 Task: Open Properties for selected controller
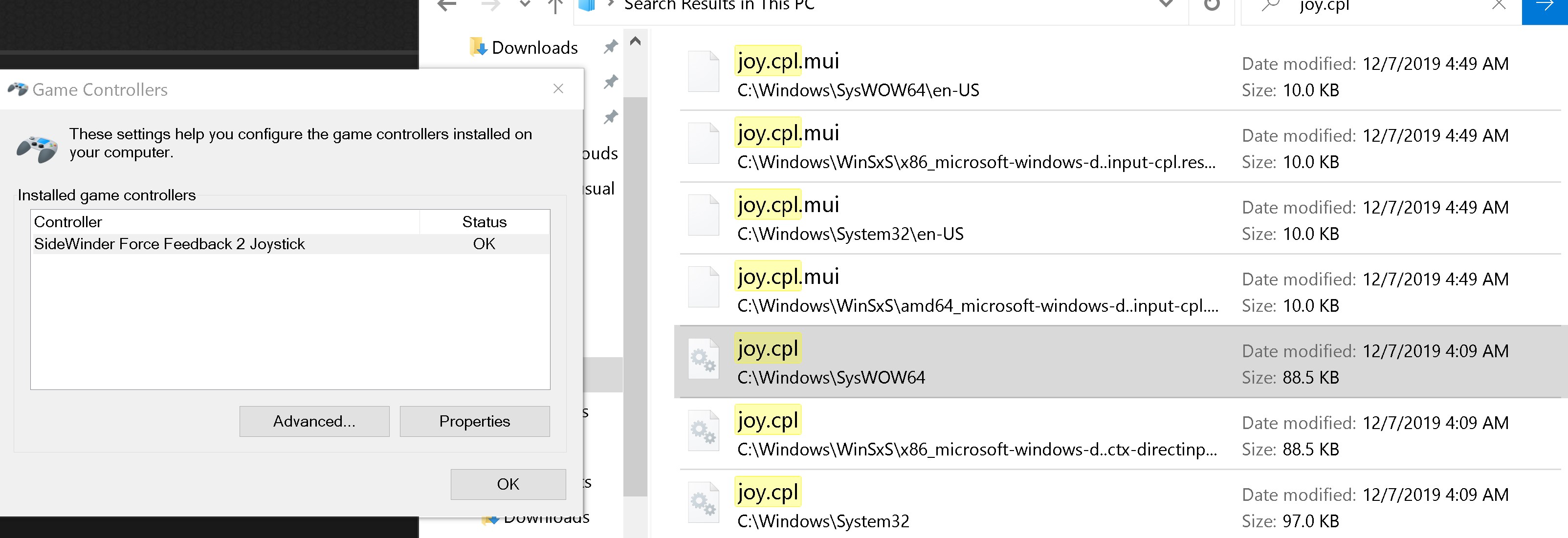(x=474, y=421)
